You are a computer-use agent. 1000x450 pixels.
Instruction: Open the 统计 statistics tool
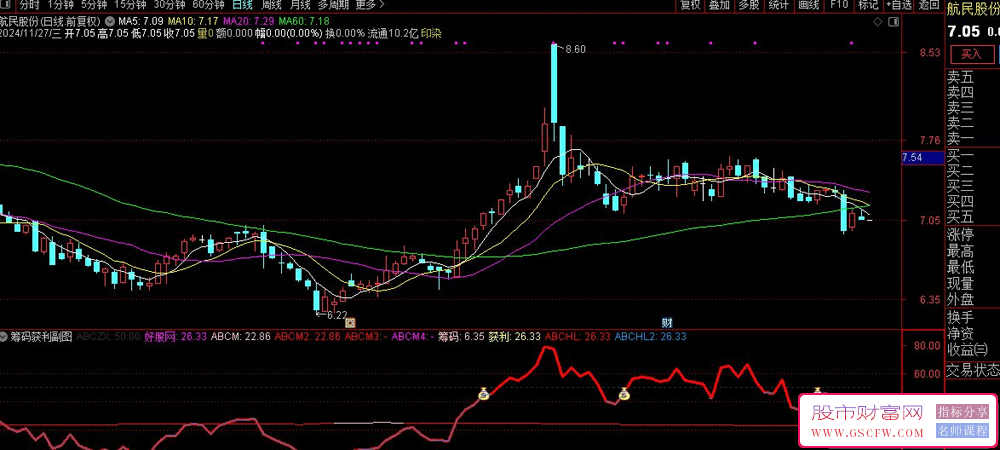coord(779,5)
